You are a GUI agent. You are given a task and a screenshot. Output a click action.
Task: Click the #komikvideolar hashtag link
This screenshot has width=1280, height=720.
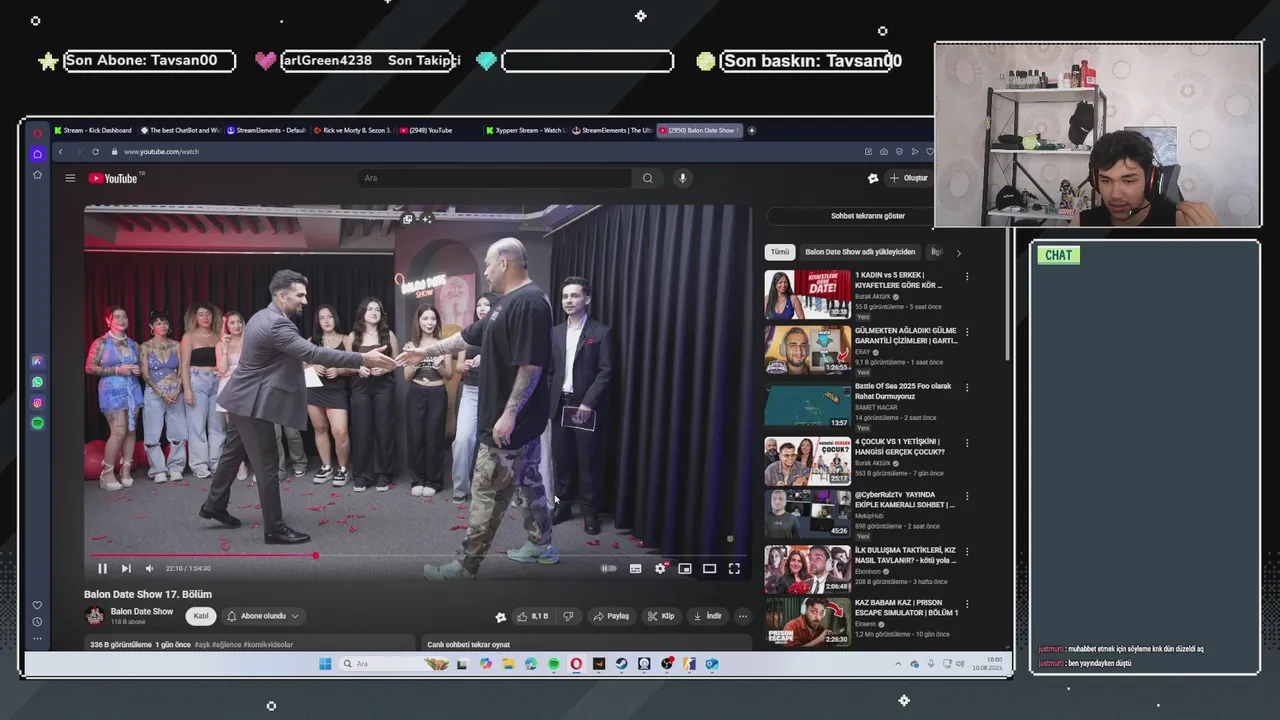(268, 645)
